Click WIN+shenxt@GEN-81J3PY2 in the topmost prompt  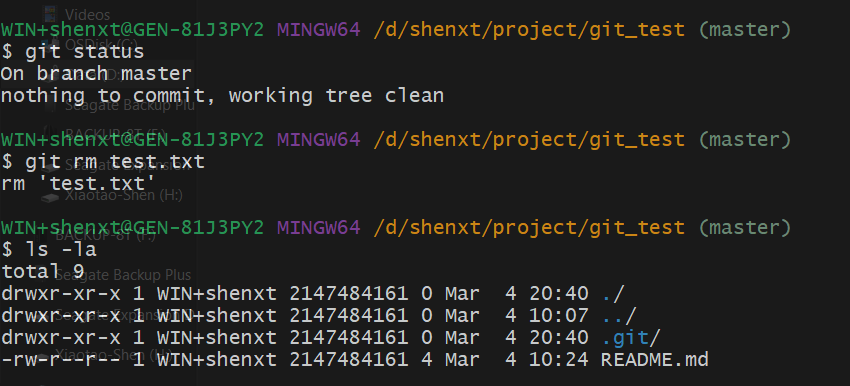(132, 30)
